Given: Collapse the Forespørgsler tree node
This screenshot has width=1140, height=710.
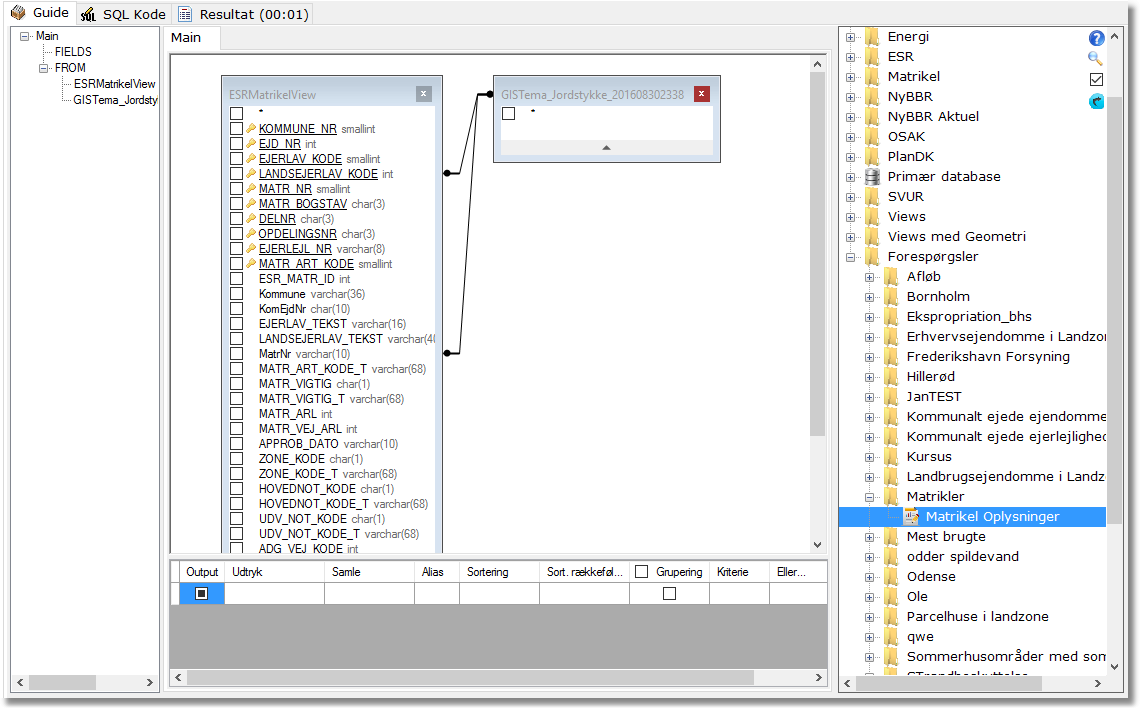Looking at the screenshot, I should [x=851, y=257].
